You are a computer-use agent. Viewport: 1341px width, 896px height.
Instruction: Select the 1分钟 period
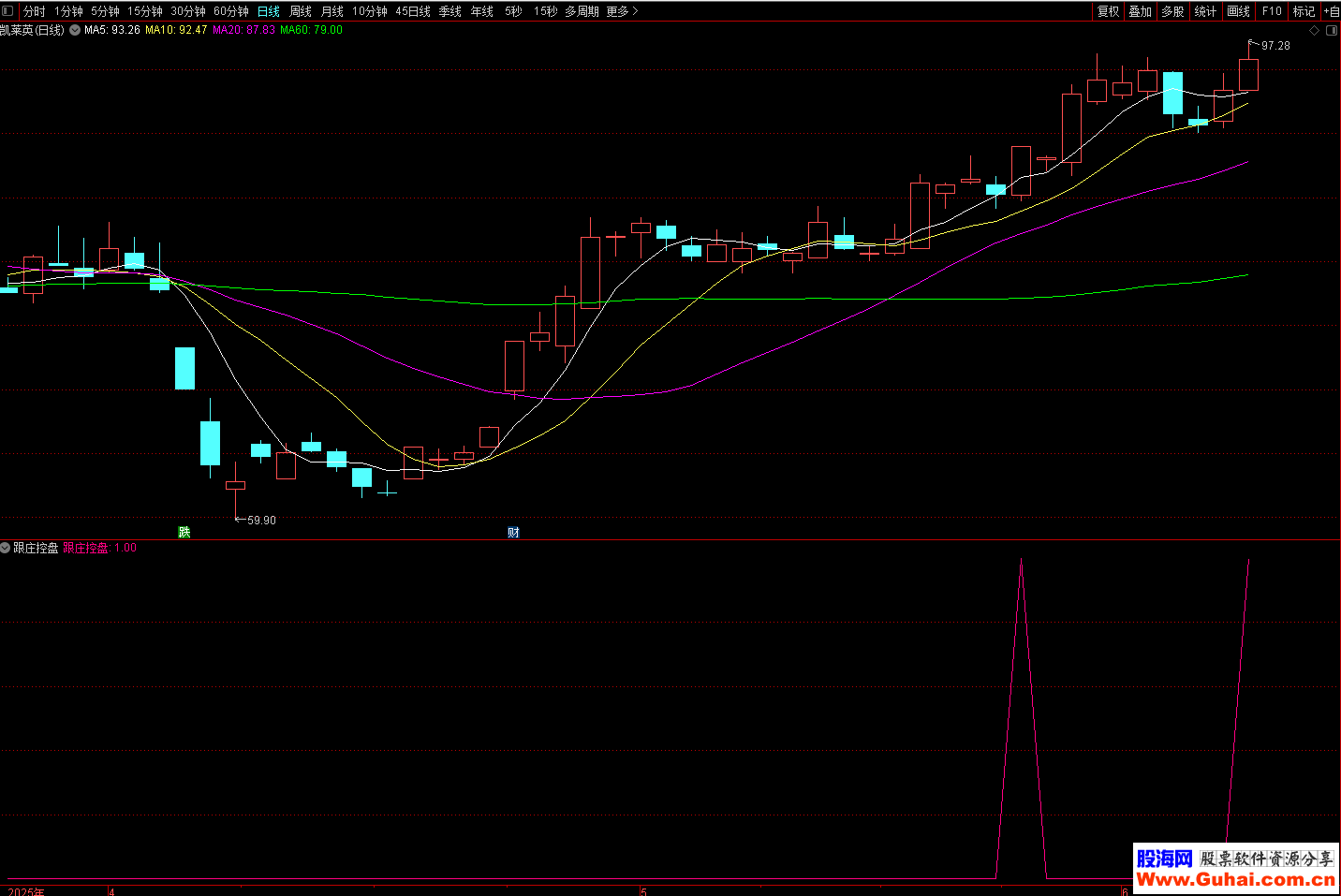pyautogui.click(x=68, y=11)
